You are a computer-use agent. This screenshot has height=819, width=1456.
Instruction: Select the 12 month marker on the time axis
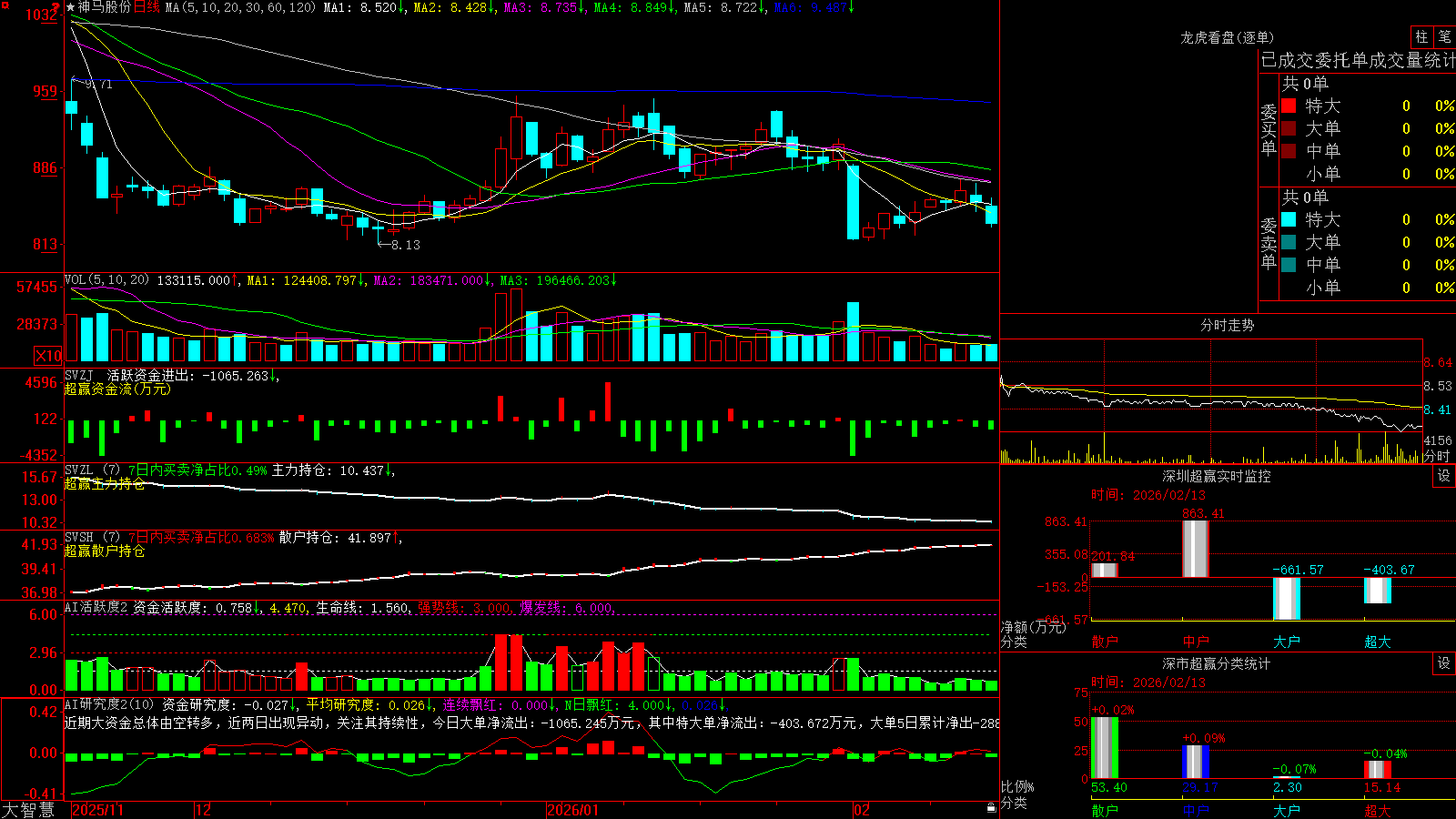(204, 810)
